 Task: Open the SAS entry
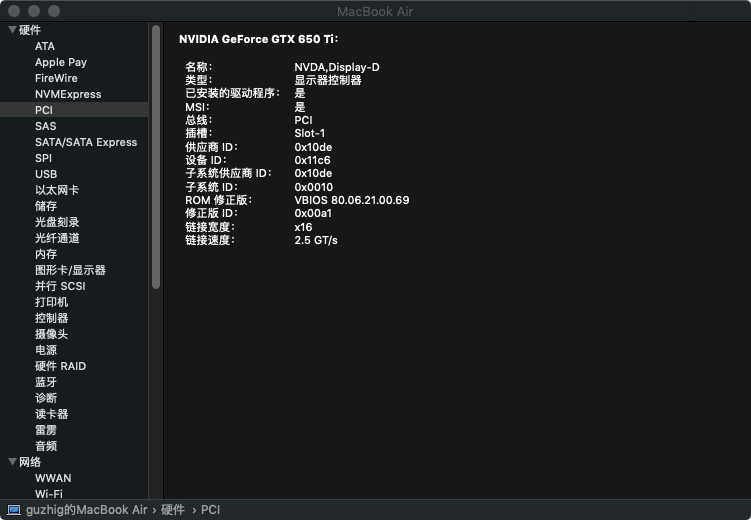pos(46,126)
